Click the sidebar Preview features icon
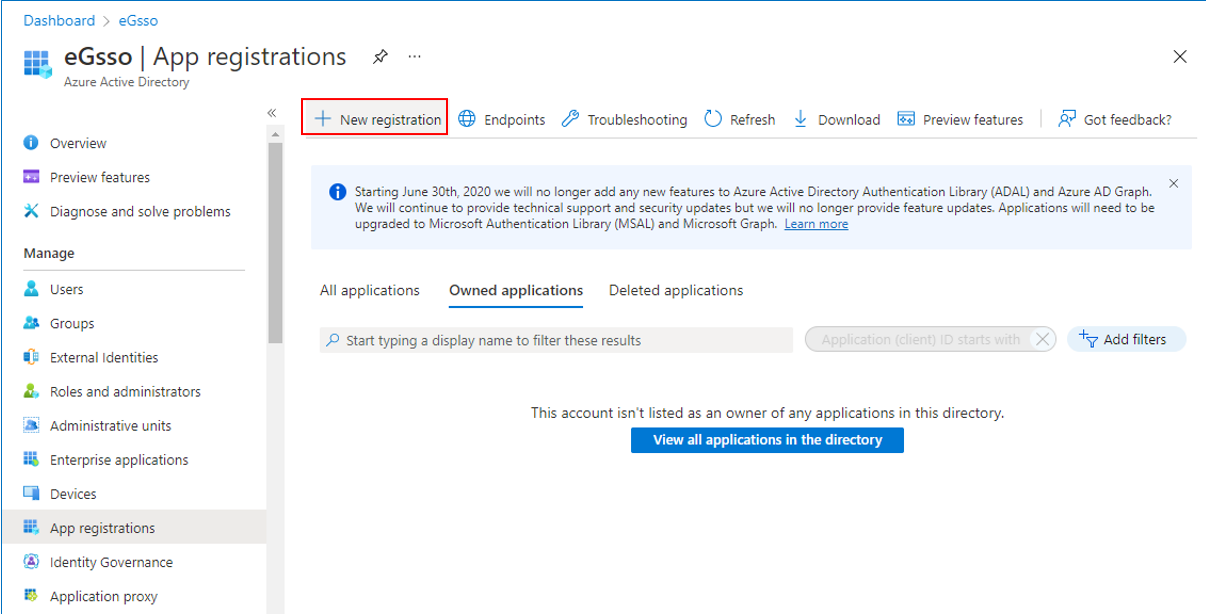 coord(31,177)
